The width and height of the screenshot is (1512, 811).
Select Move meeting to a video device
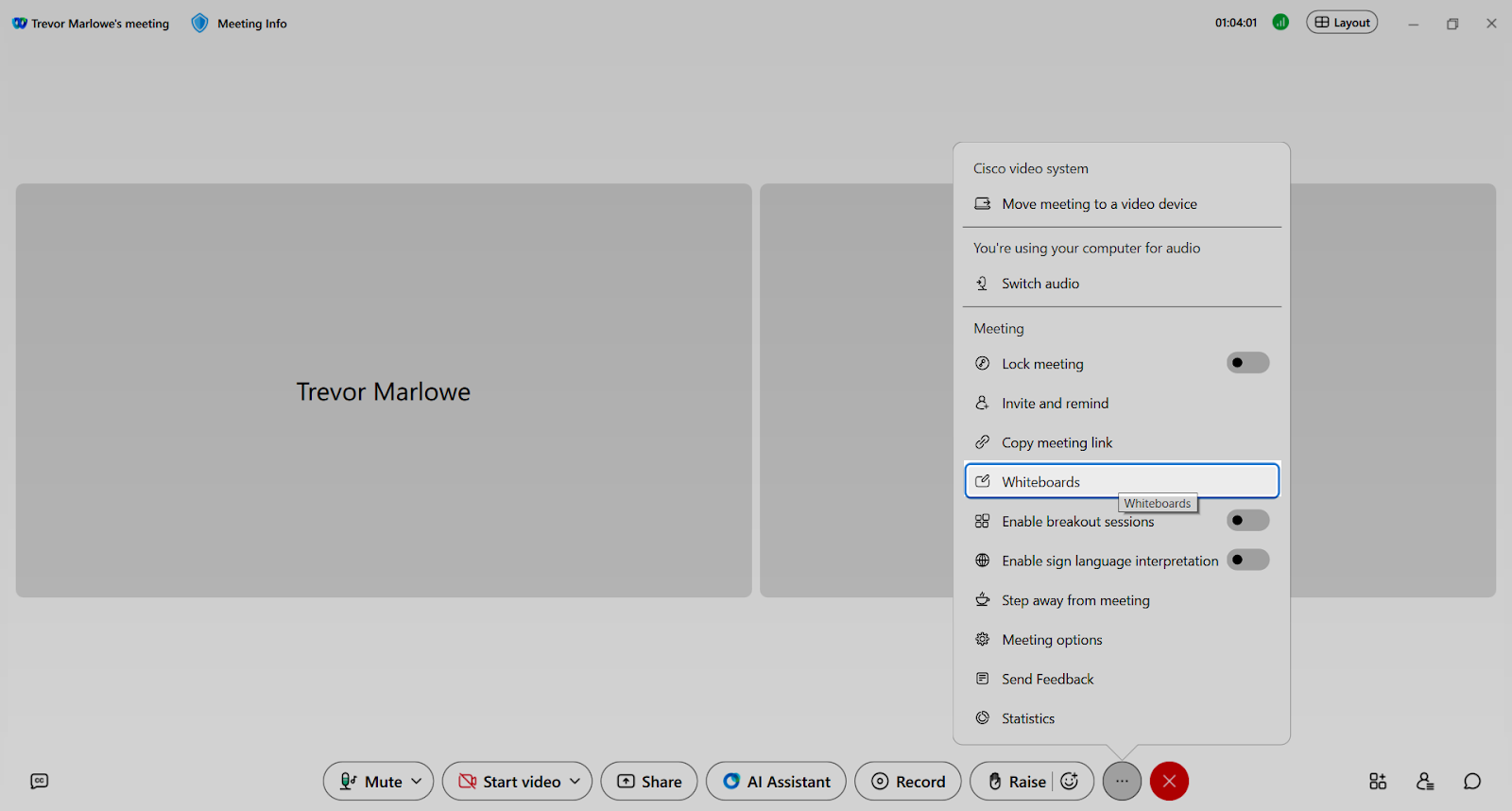pos(1122,204)
